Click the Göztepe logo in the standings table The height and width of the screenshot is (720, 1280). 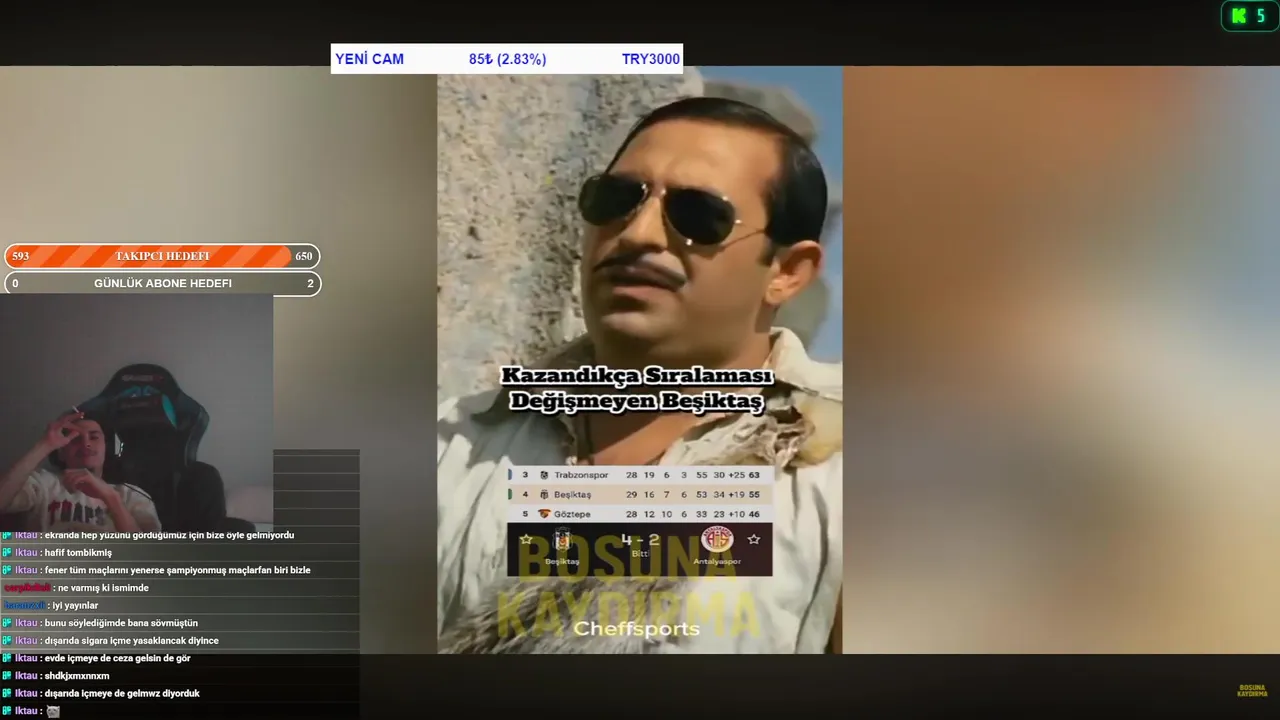(x=544, y=513)
